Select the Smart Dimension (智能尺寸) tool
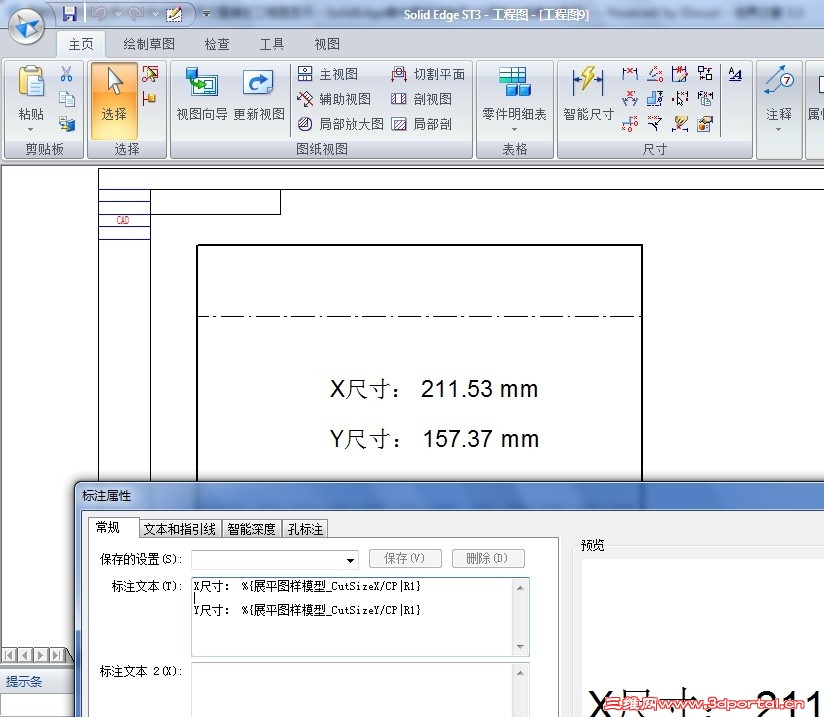 click(589, 94)
